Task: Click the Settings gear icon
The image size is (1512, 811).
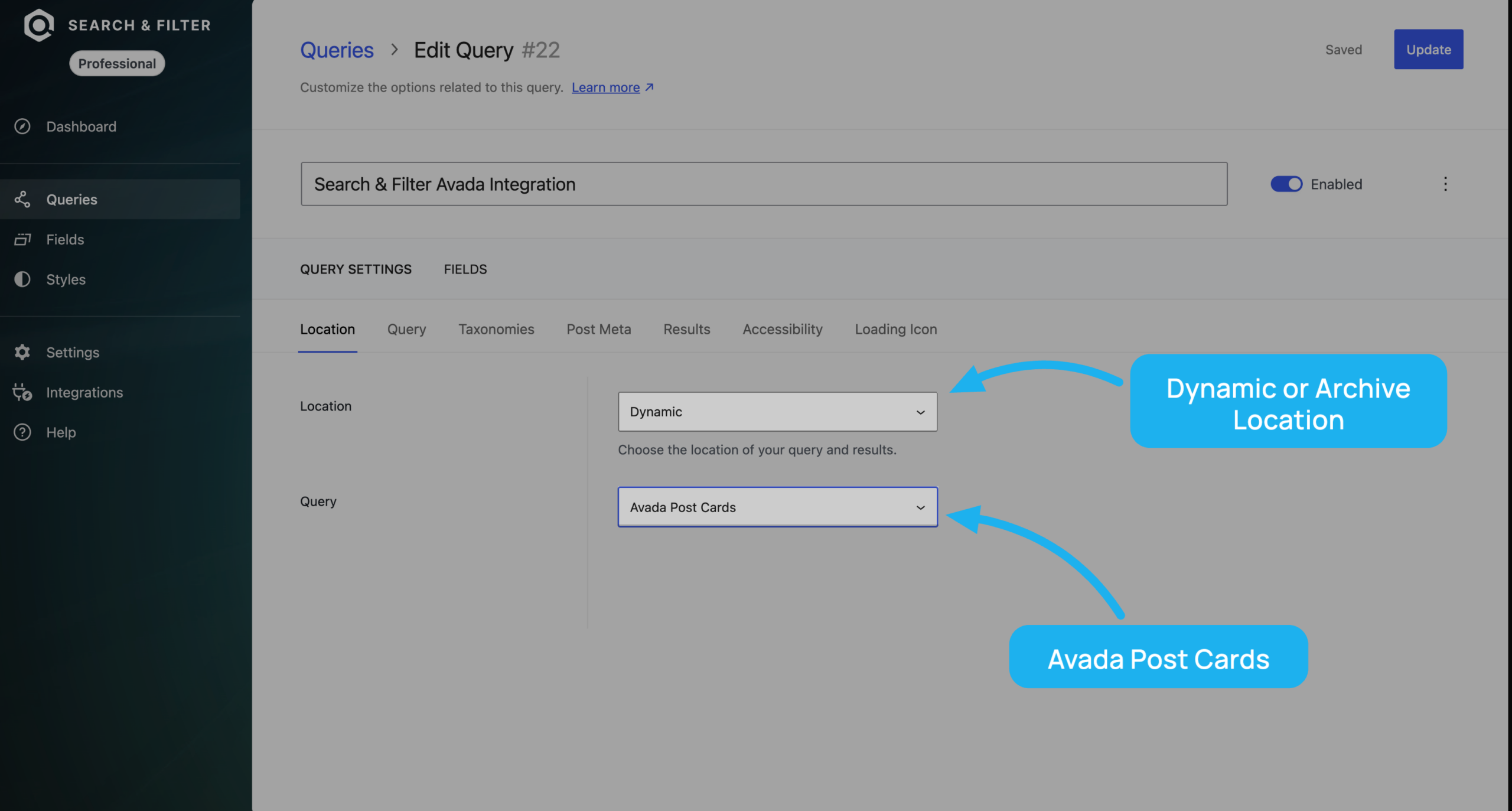Action: tap(22, 352)
